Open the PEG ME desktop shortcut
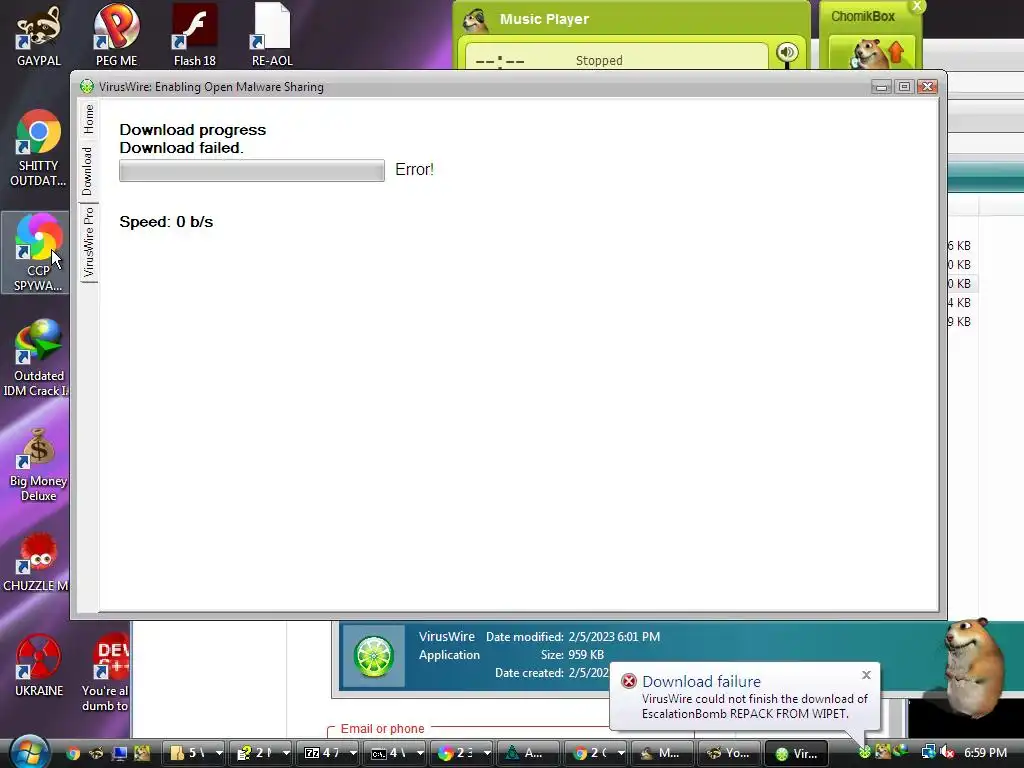The image size is (1024, 768). 116,36
